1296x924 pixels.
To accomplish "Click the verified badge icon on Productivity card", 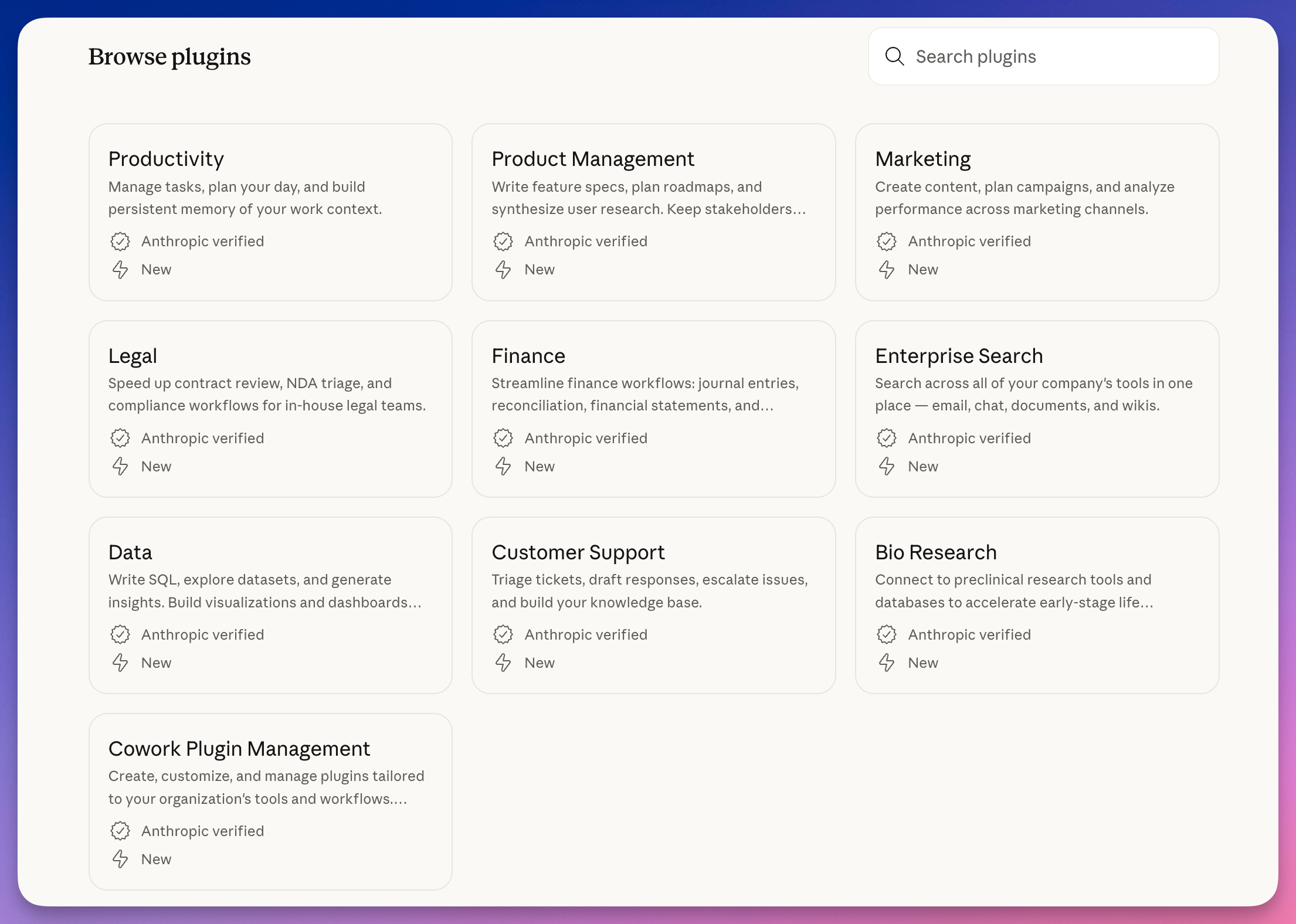I will point(120,242).
